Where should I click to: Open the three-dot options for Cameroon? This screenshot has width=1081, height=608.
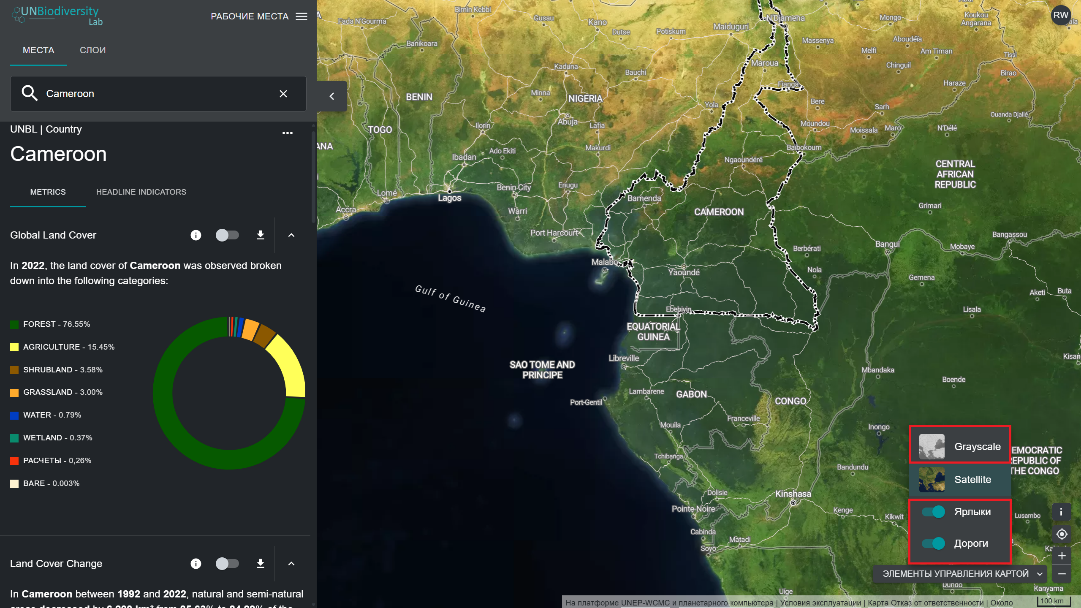point(288,132)
